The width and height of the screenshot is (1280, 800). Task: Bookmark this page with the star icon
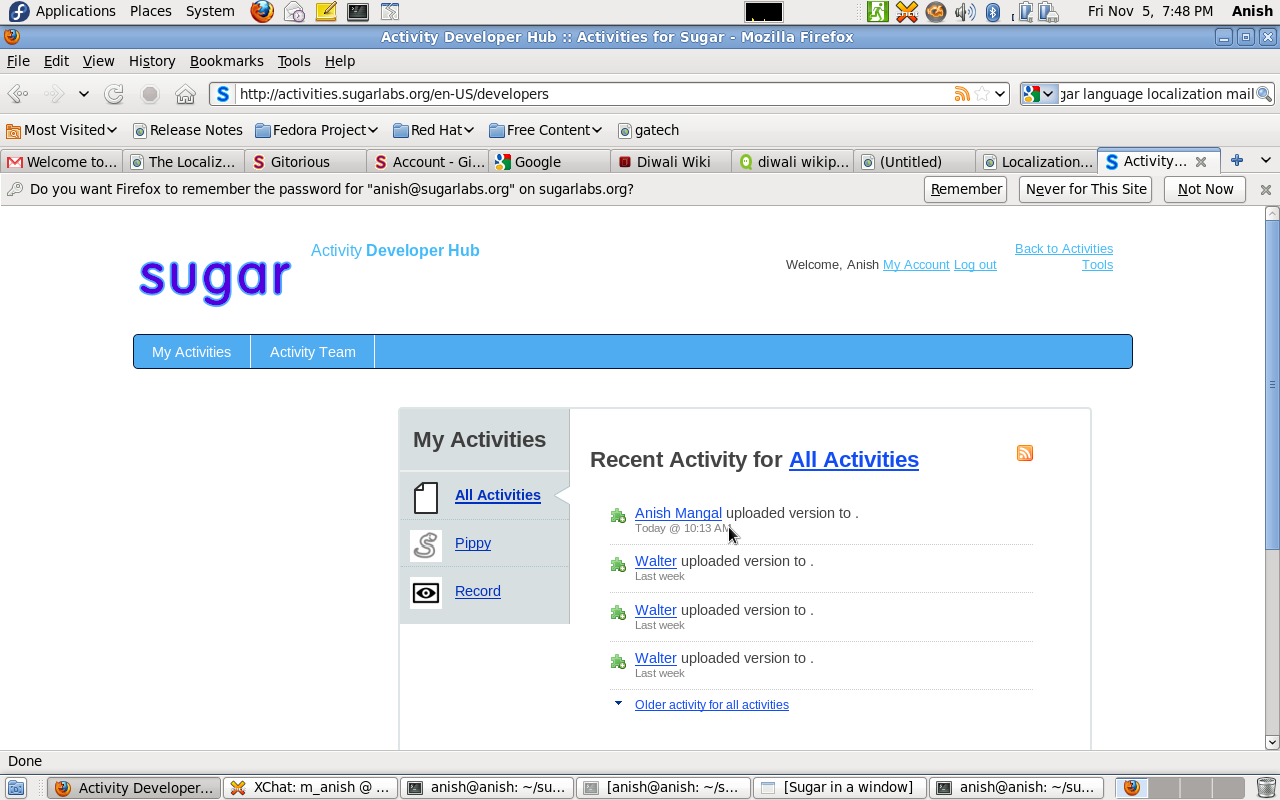click(982, 94)
